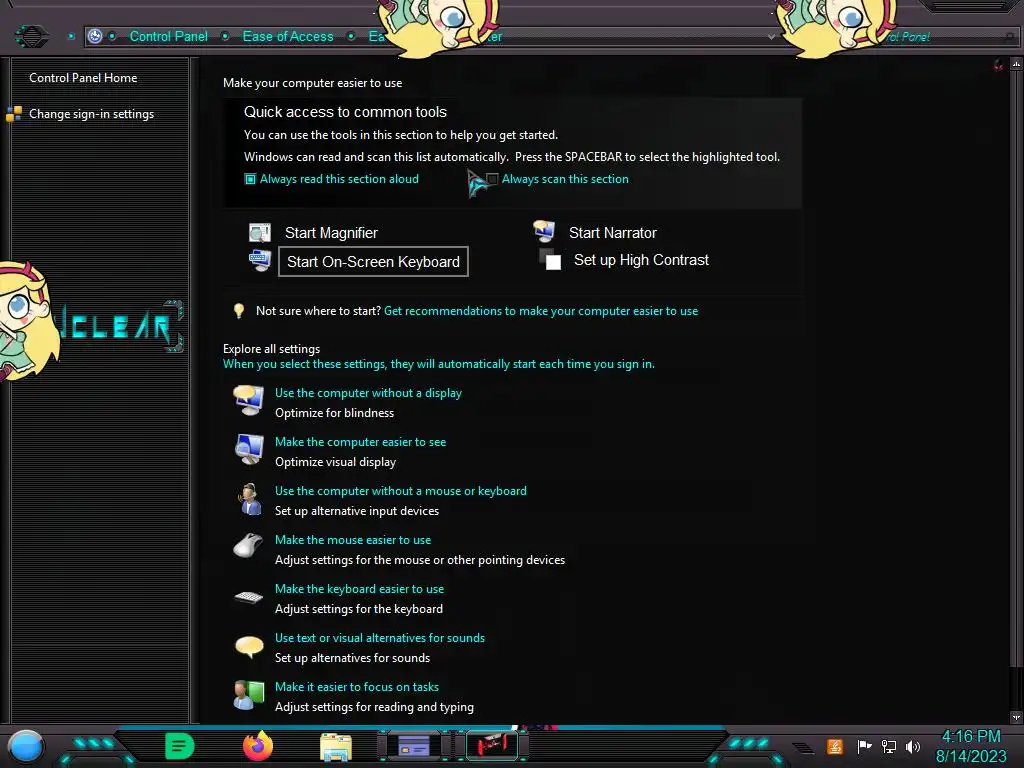Expand breadcrumb arrow after Control Panel

[225, 36]
